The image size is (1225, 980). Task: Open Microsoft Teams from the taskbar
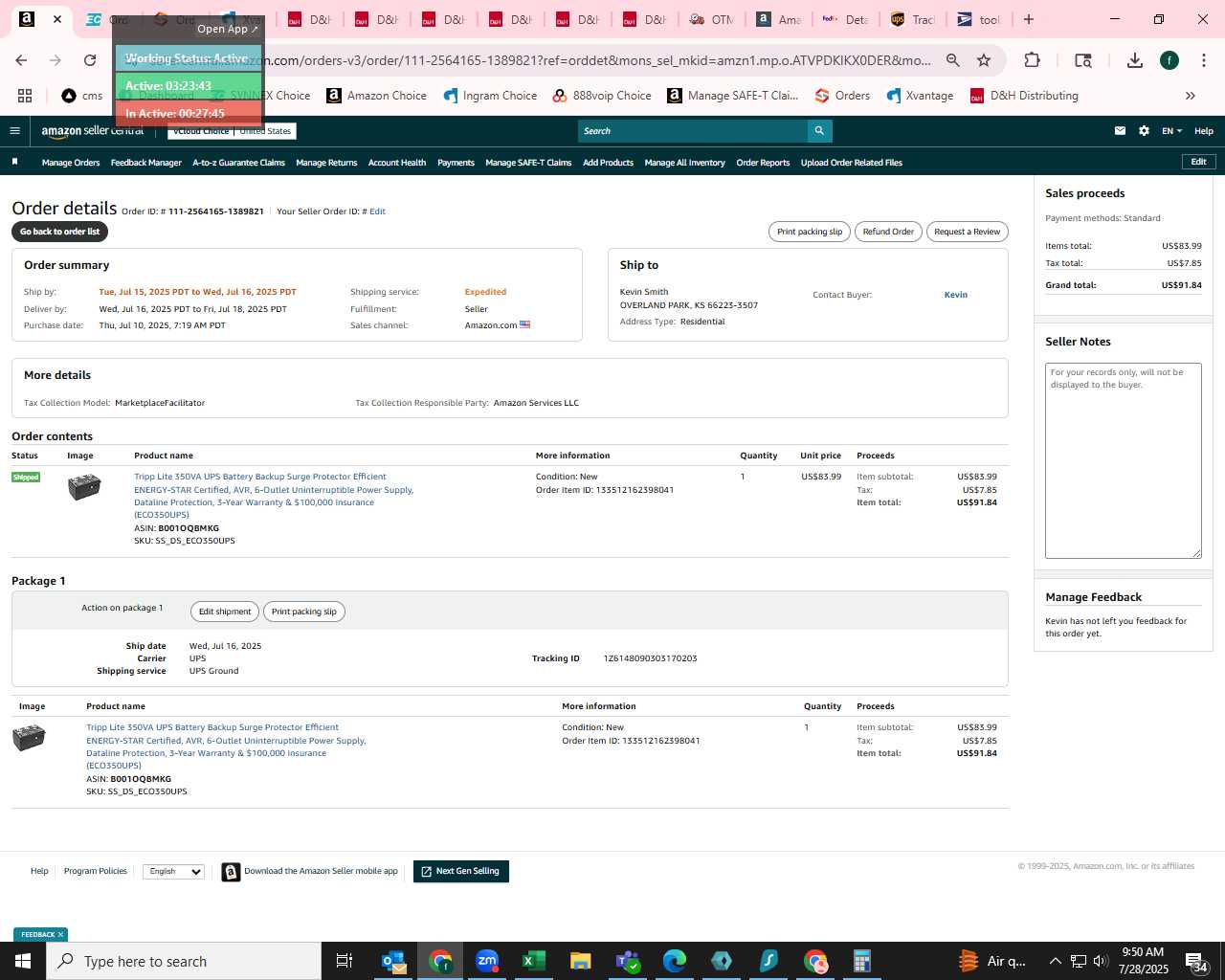click(628, 961)
